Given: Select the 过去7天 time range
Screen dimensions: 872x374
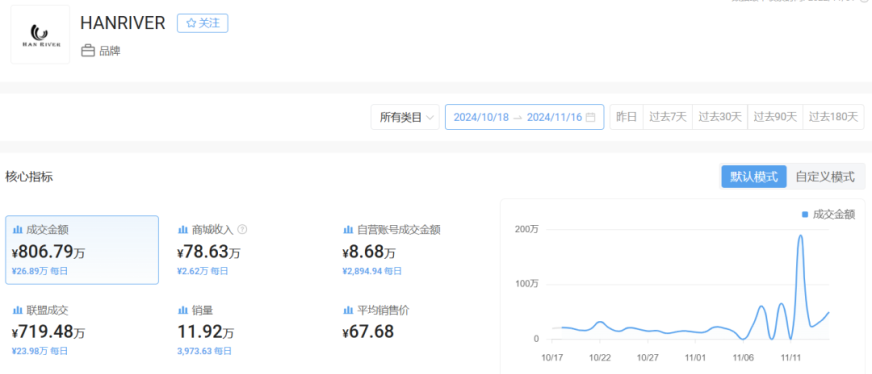Looking at the screenshot, I should 668,117.
